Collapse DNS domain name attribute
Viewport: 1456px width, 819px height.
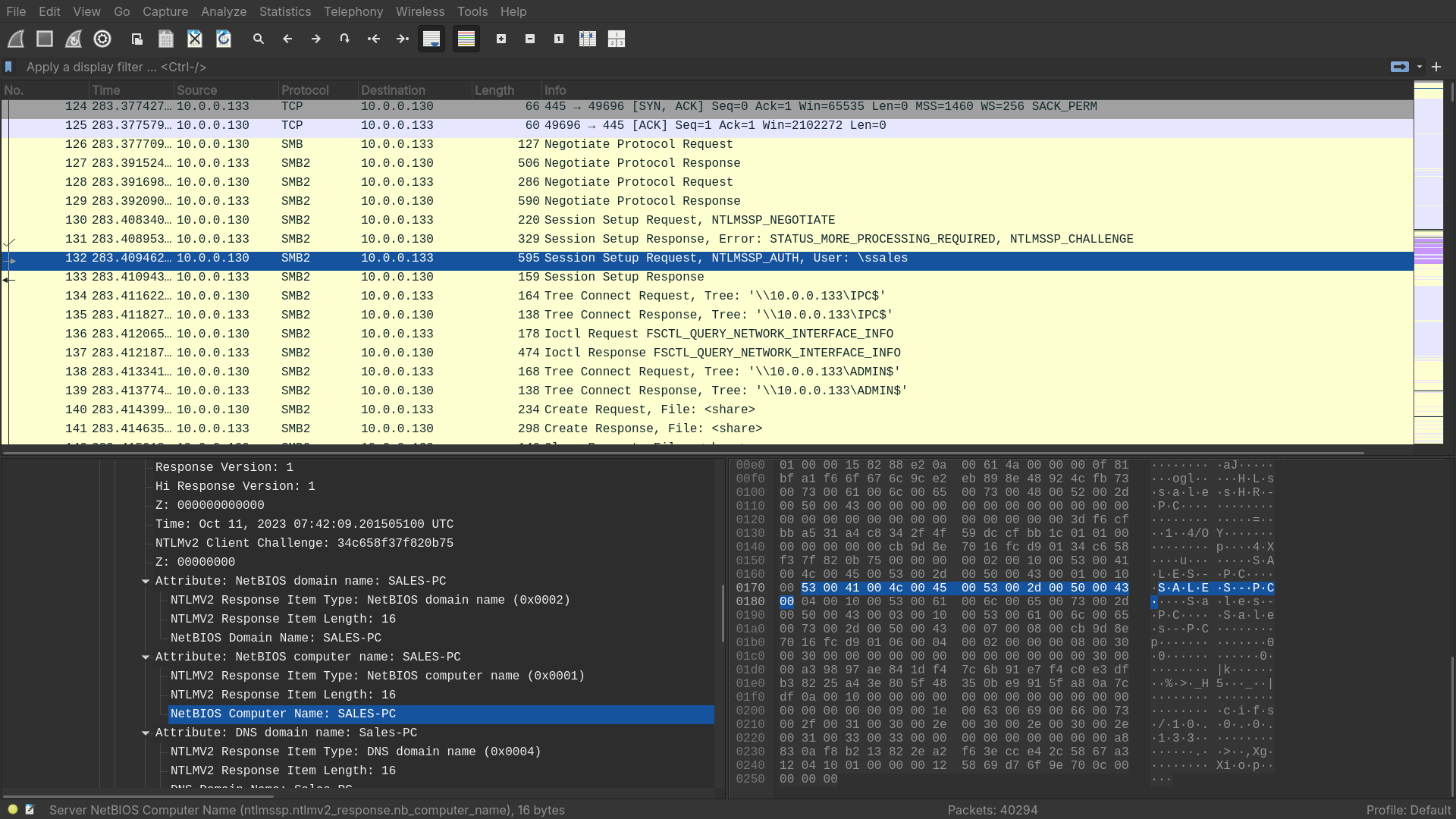pyautogui.click(x=146, y=733)
